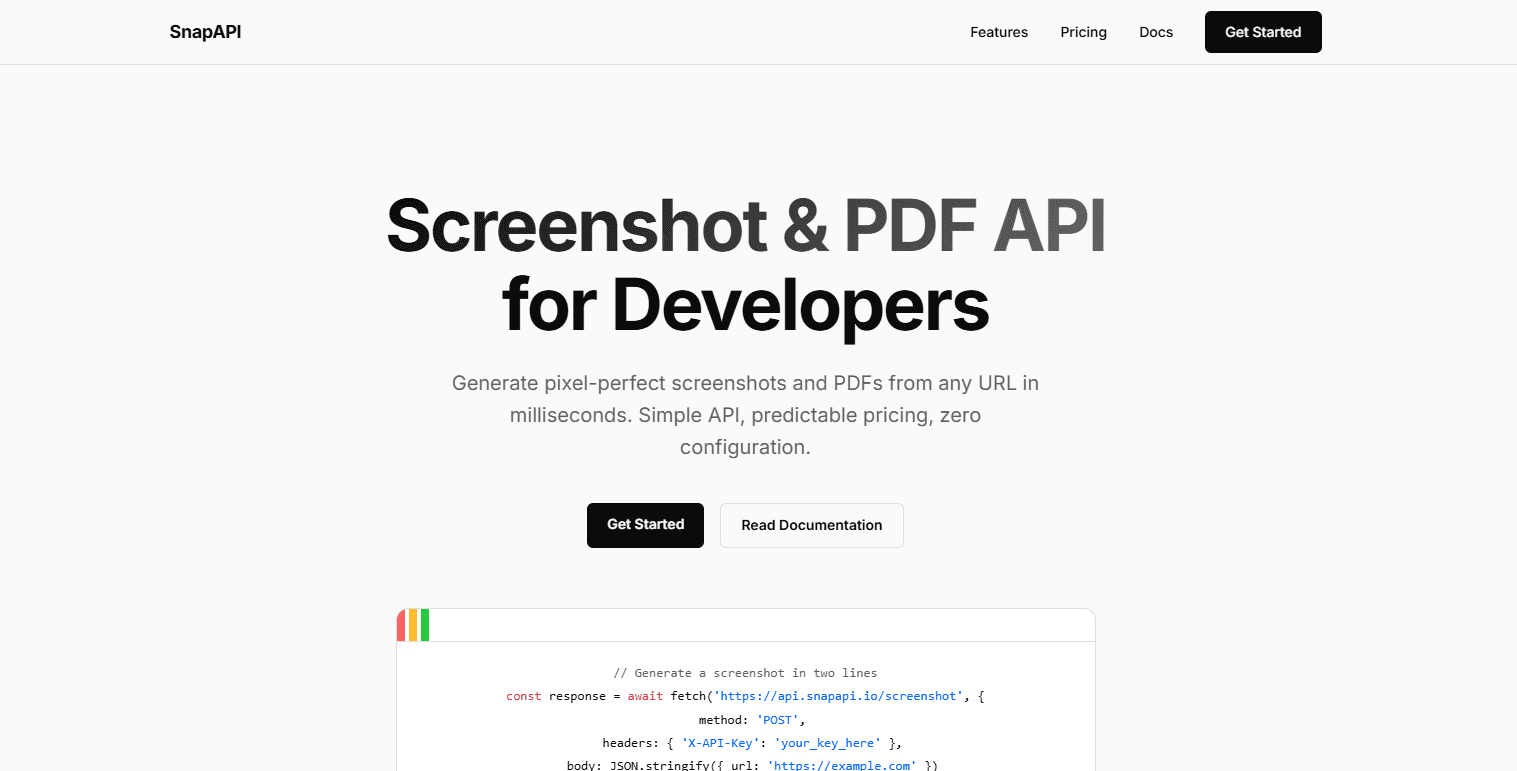The width and height of the screenshot is (1517, 771).
Task: Click the dark Get Started hero button
Action: point(645,525)
